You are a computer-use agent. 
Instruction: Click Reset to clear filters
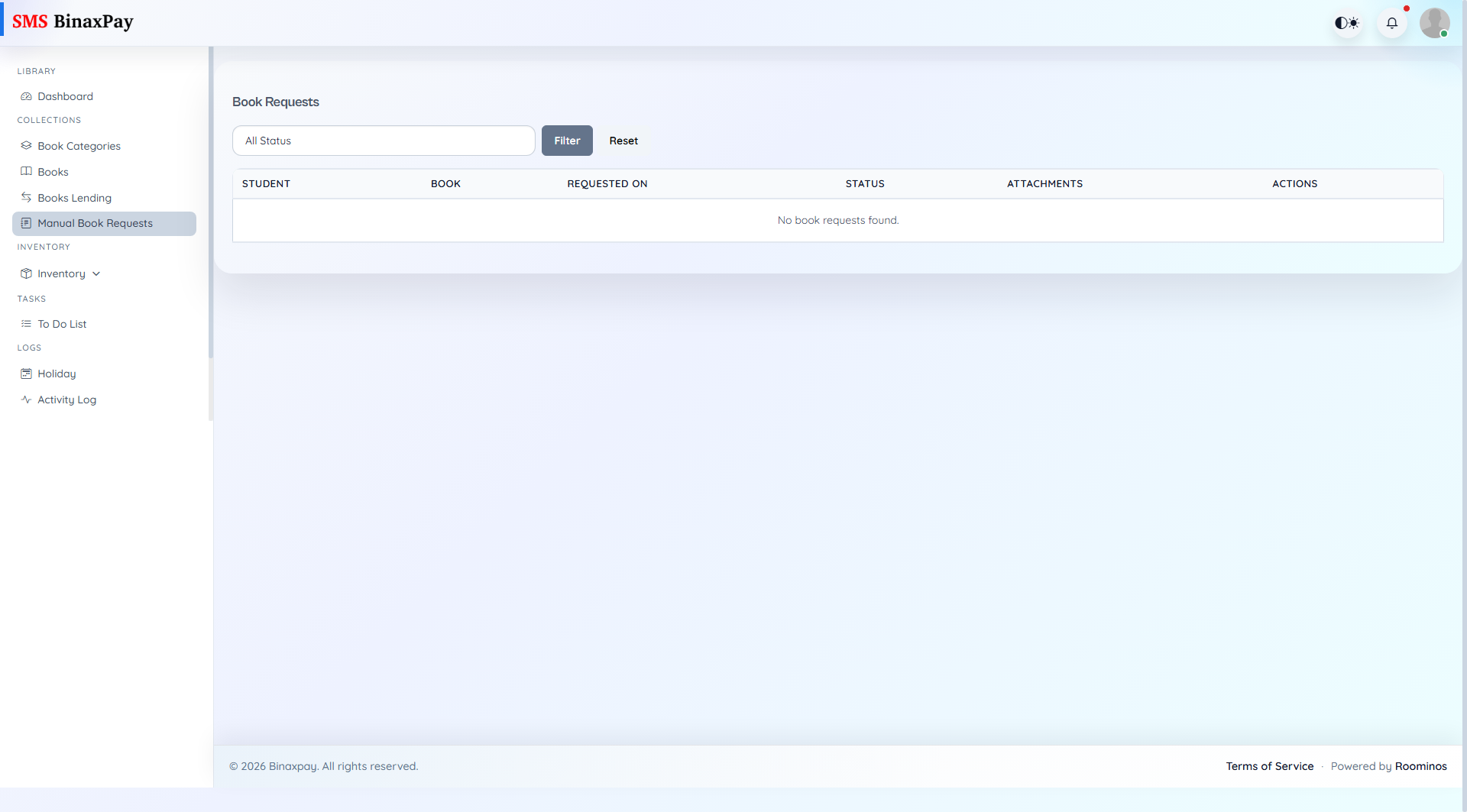pos(623,141)
